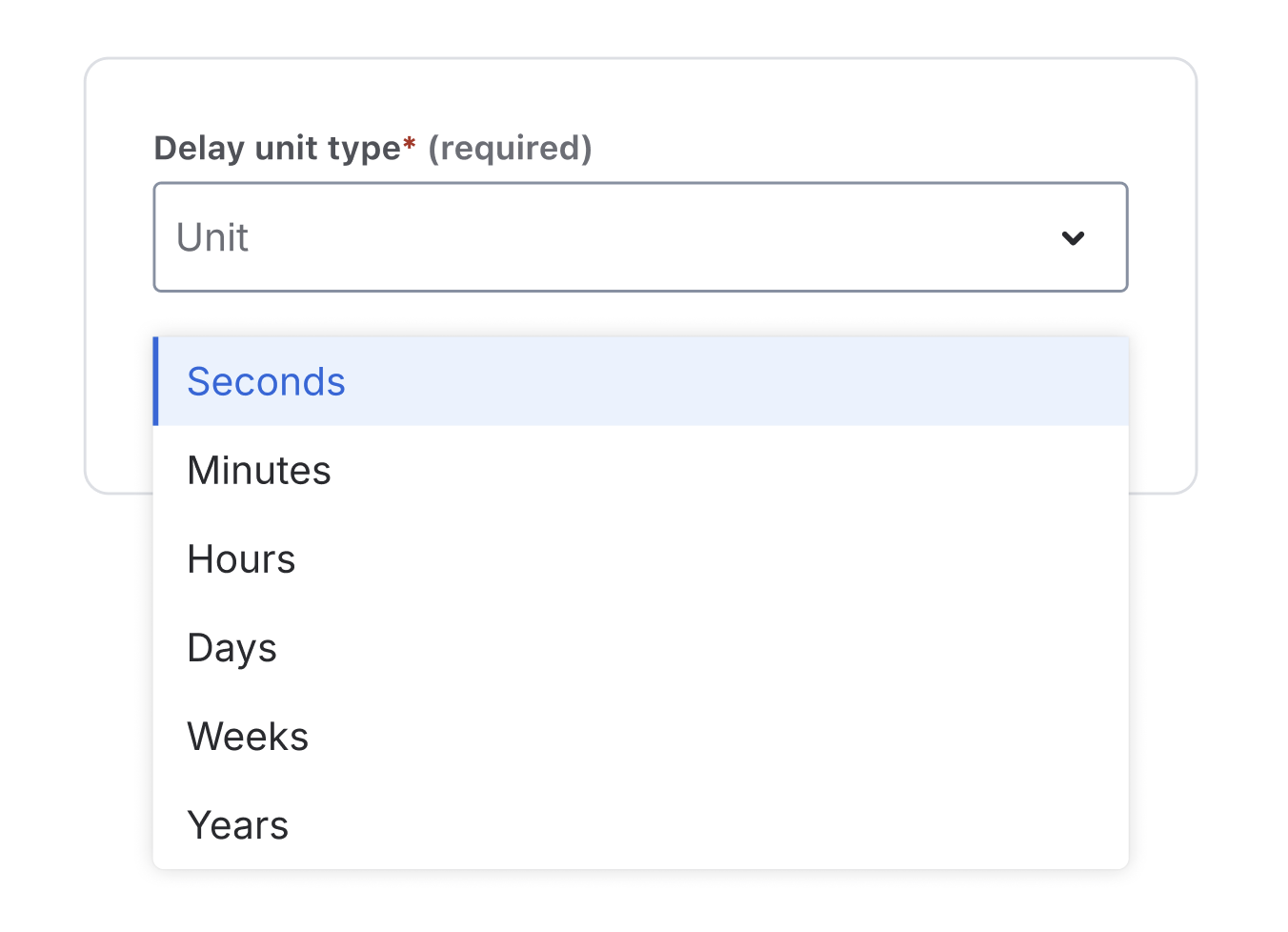The width and height of the screenshot is (1288, 932).
Task: Choose Weeks from the unit options
Action: point(248,736)
